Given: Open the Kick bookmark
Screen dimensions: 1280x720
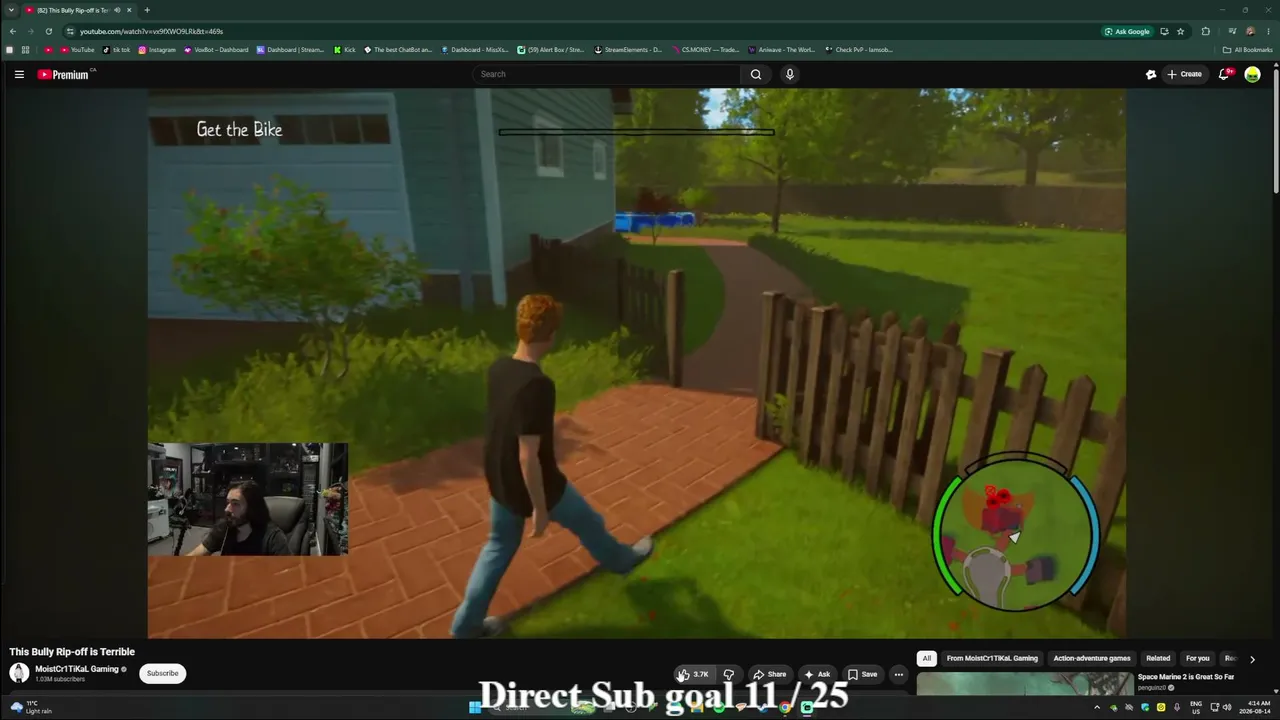Looking at the screenshot, I should click(x=345, y=50).
